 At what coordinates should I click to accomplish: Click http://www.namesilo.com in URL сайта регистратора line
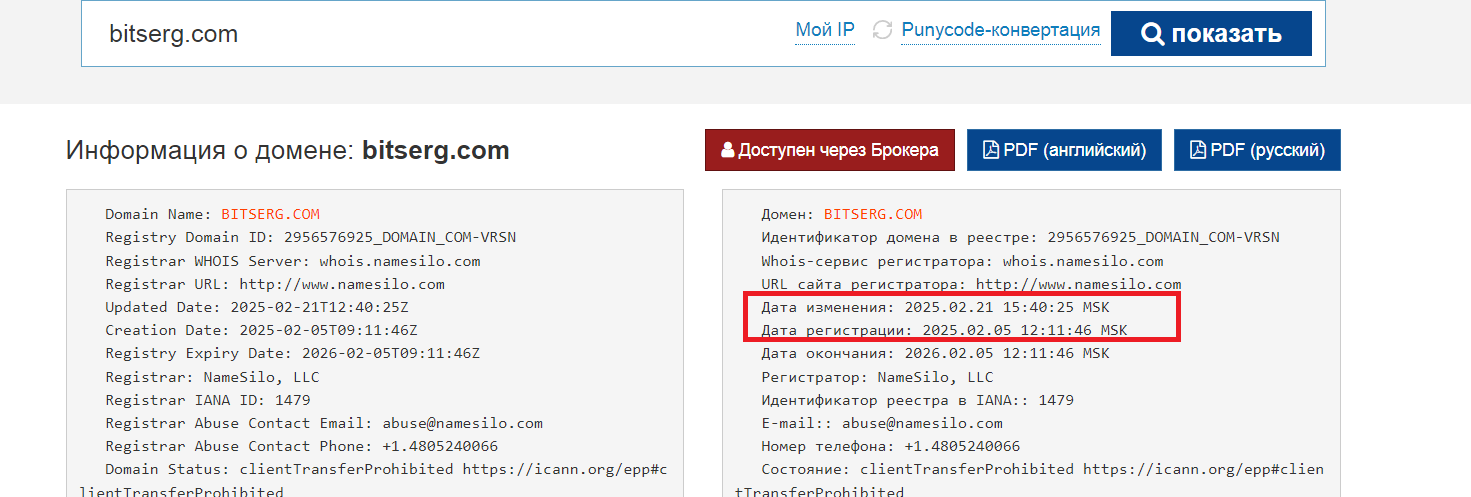(1078, 284)
